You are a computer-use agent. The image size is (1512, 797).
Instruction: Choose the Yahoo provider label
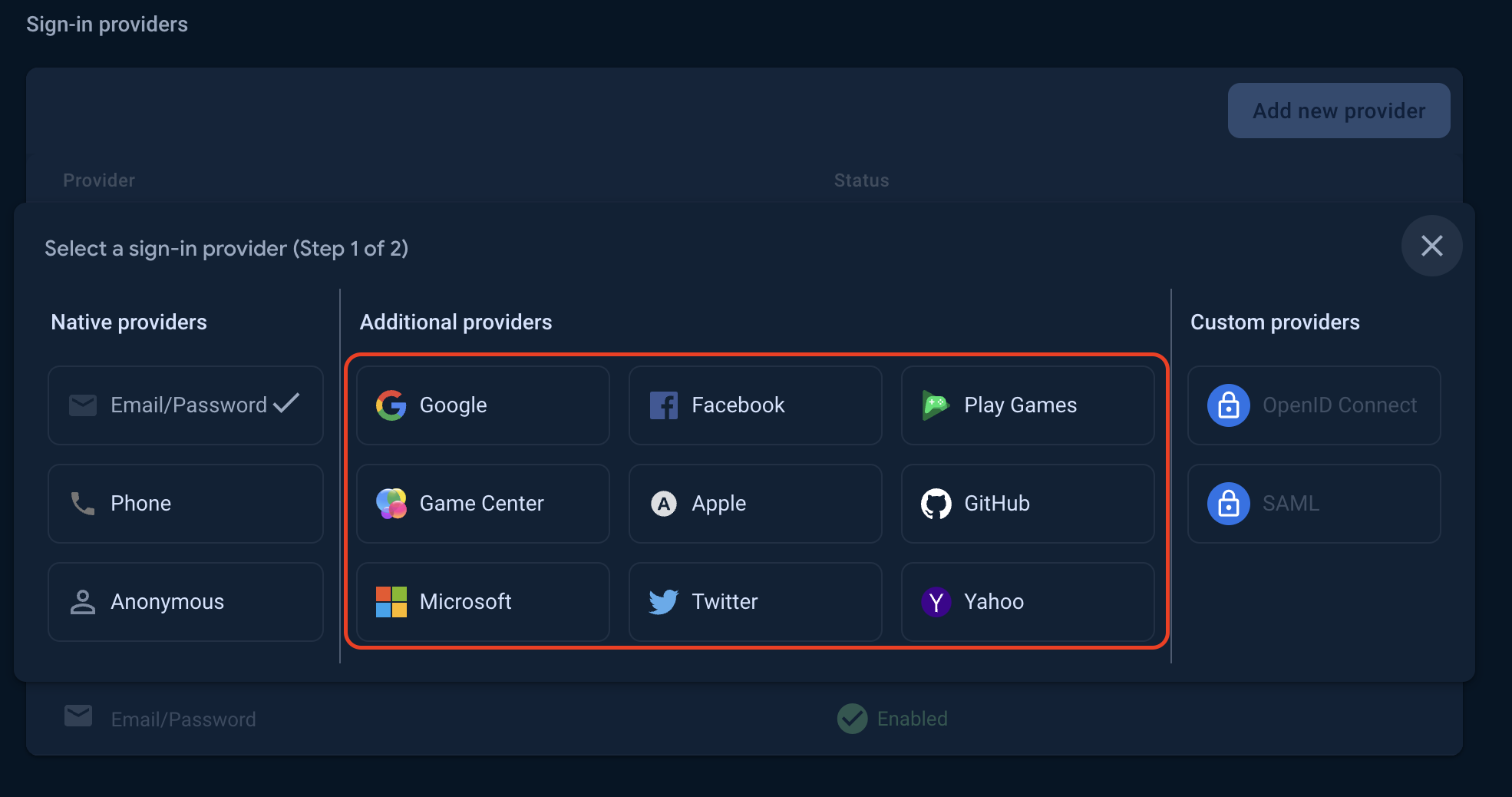point(994,602)
